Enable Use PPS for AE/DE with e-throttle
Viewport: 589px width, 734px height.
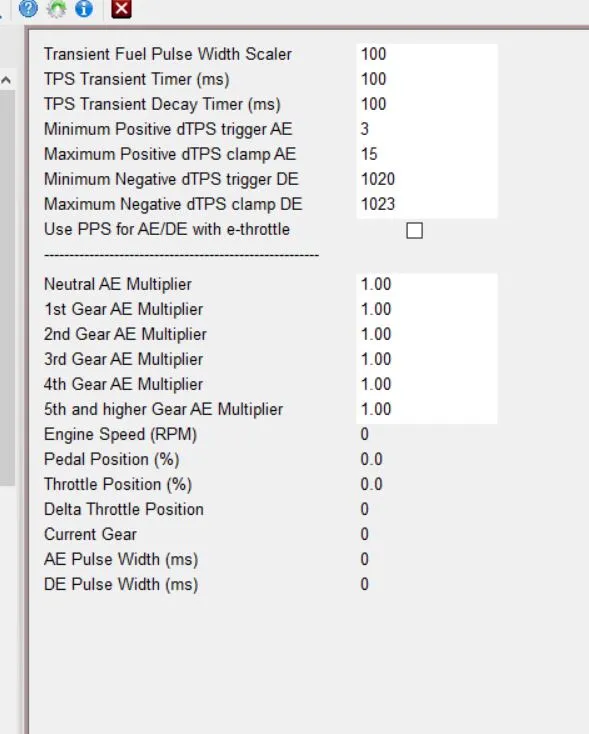pyautogui.click(x=414, y=230)
